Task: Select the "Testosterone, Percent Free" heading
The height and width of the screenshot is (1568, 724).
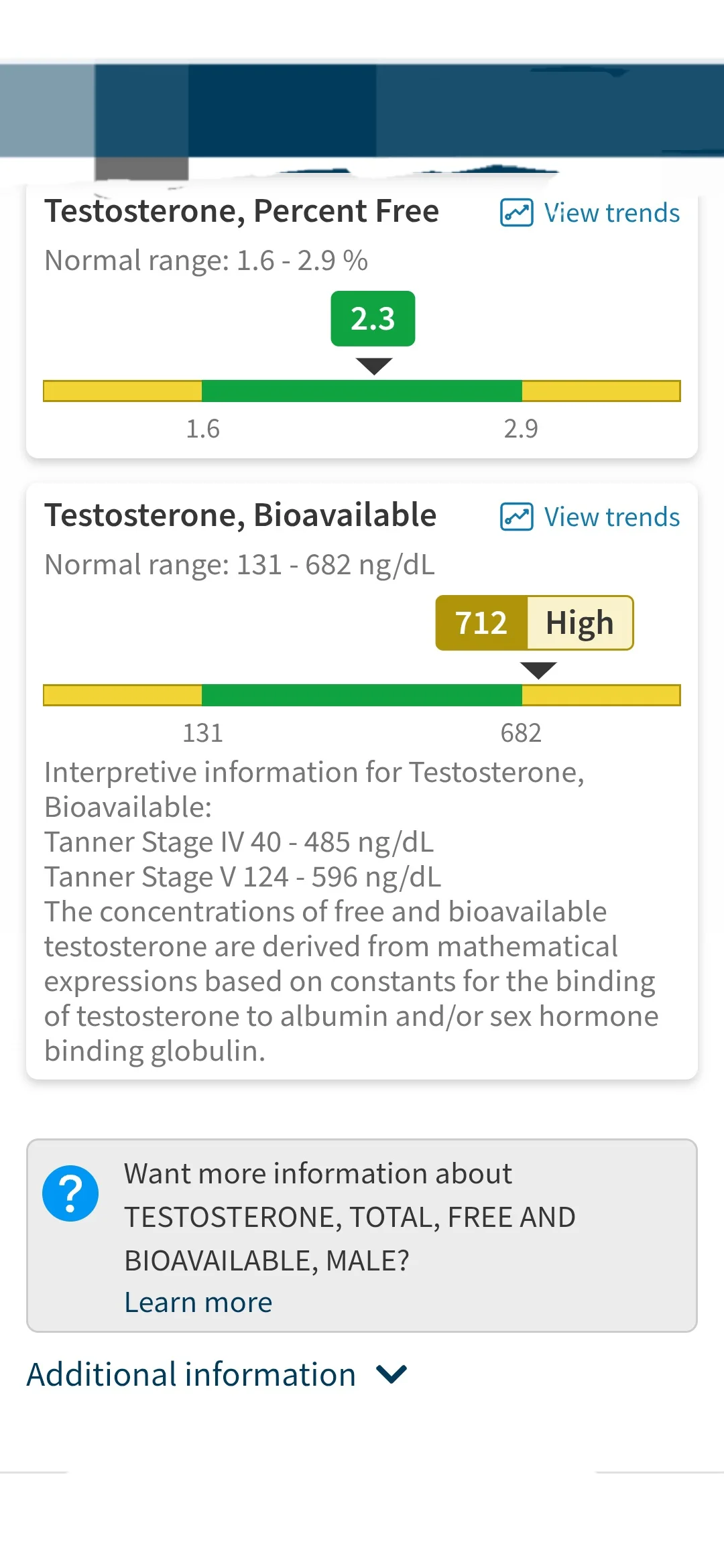Action: (241, 211)
